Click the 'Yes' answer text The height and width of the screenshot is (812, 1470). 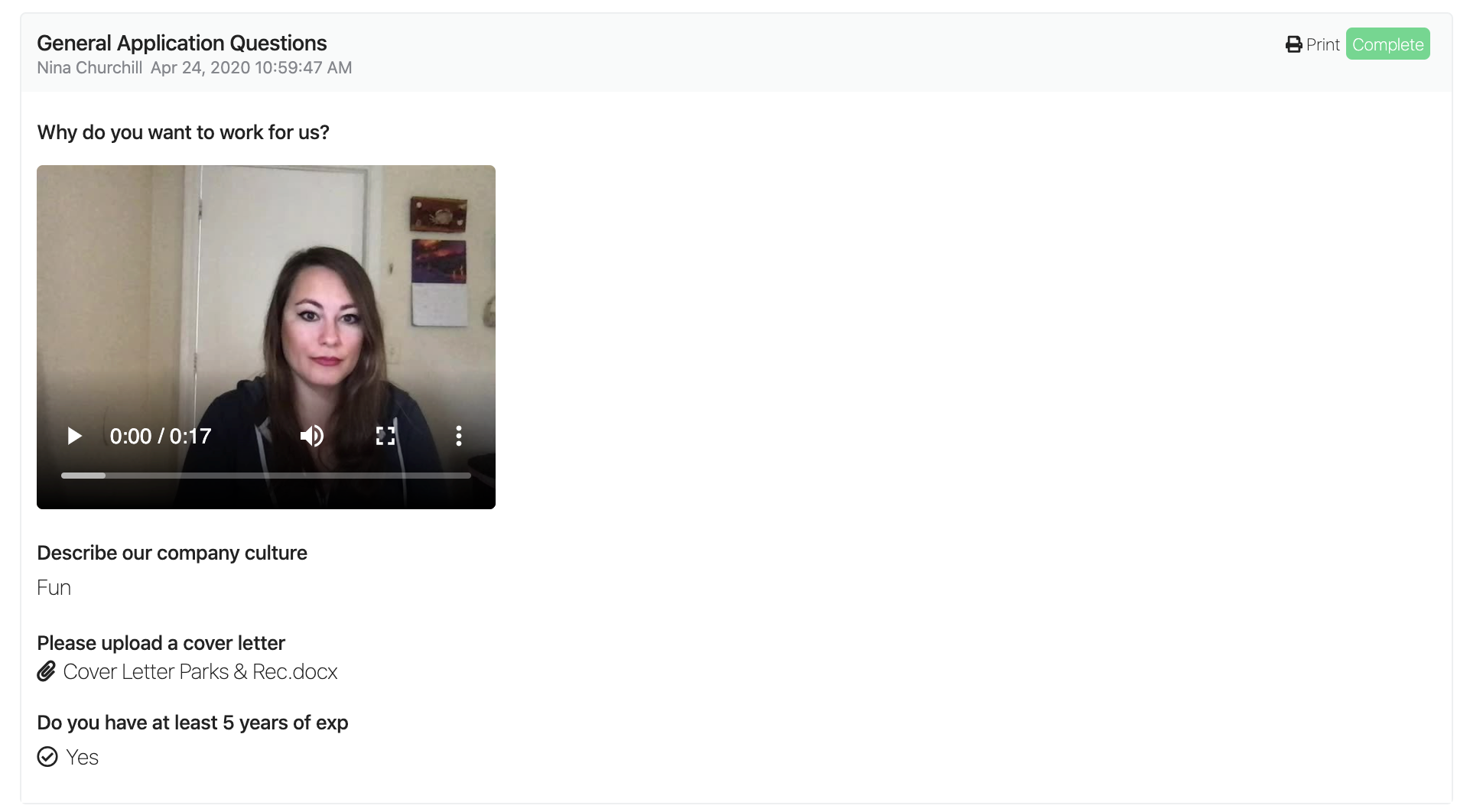pyautogui.click(x=82, y=757)
